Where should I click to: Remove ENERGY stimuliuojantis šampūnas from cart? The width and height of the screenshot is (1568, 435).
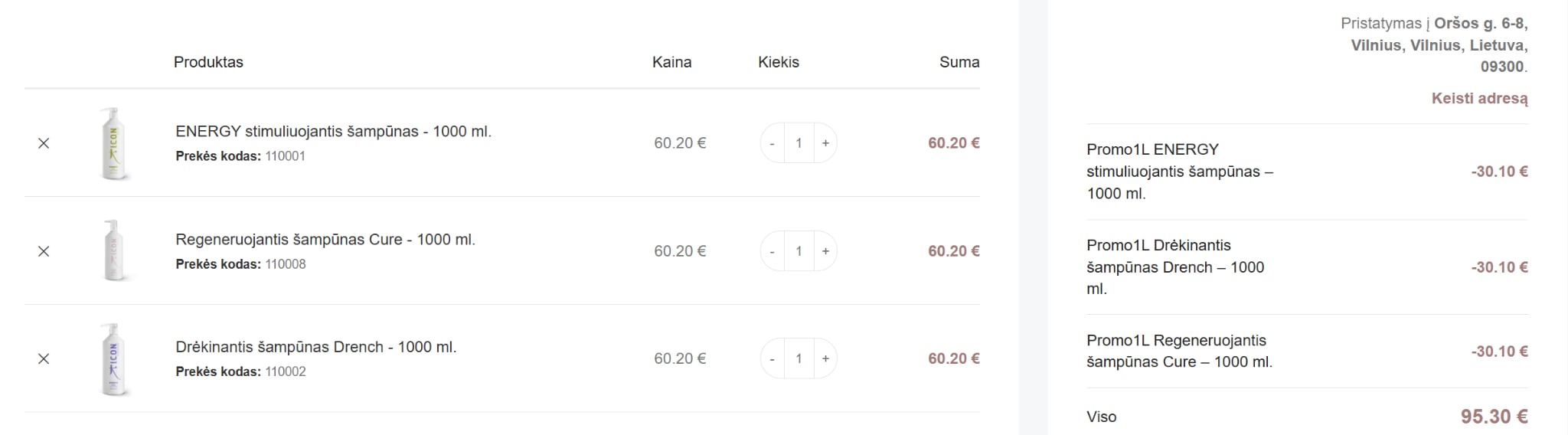pyautogui.click(x=44, y=143)
